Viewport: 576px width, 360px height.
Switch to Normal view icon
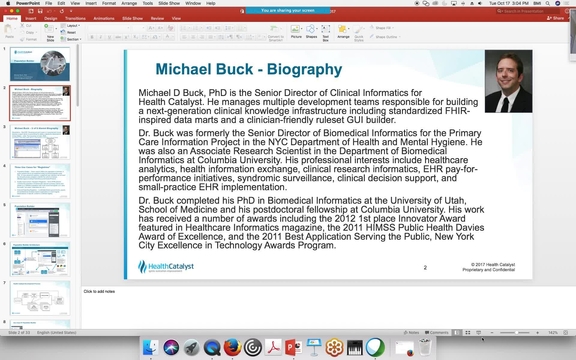pyautogui.click(x=457, y=332)
